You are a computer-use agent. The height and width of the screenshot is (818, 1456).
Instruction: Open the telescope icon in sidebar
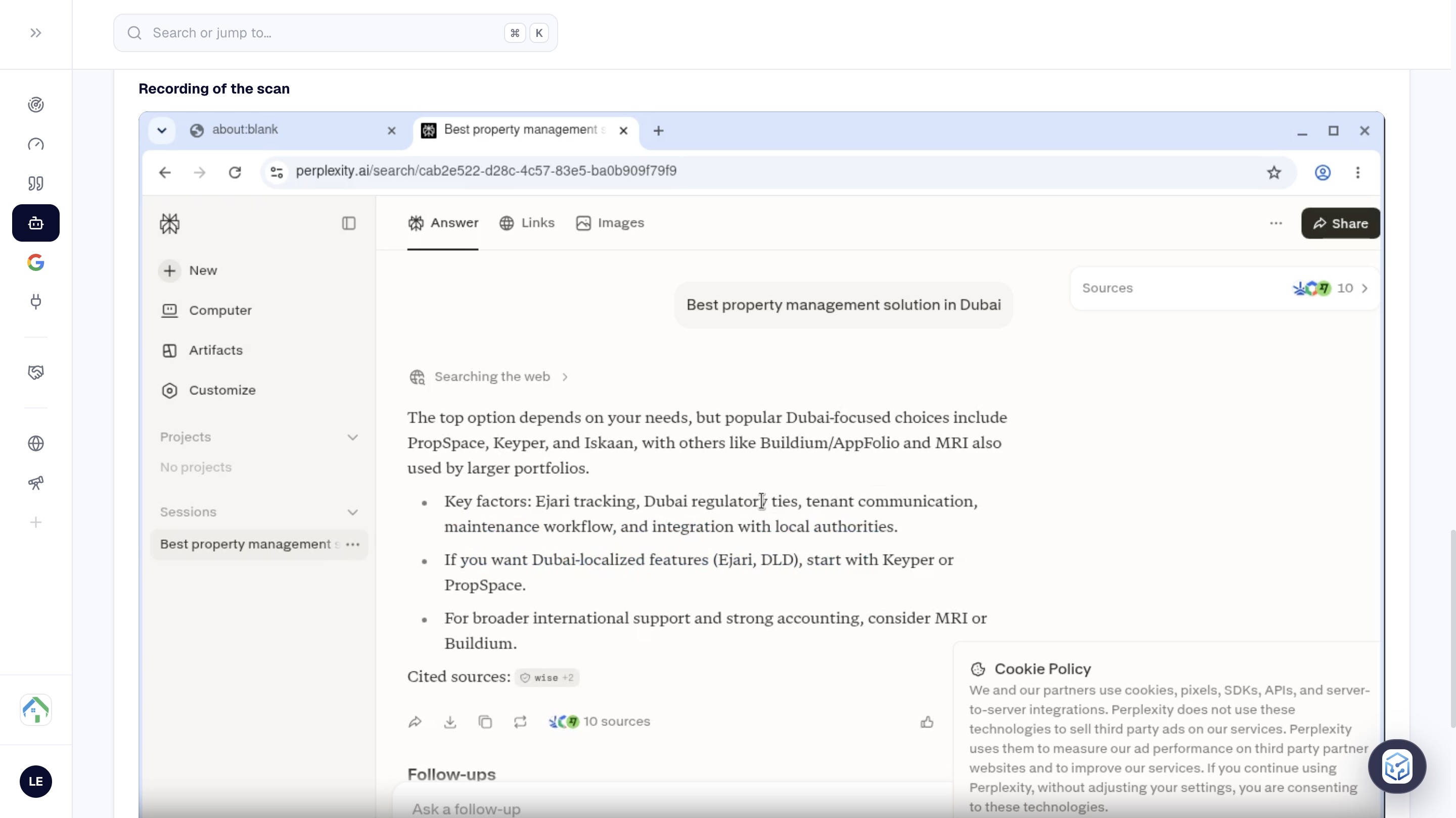(35, 483)
